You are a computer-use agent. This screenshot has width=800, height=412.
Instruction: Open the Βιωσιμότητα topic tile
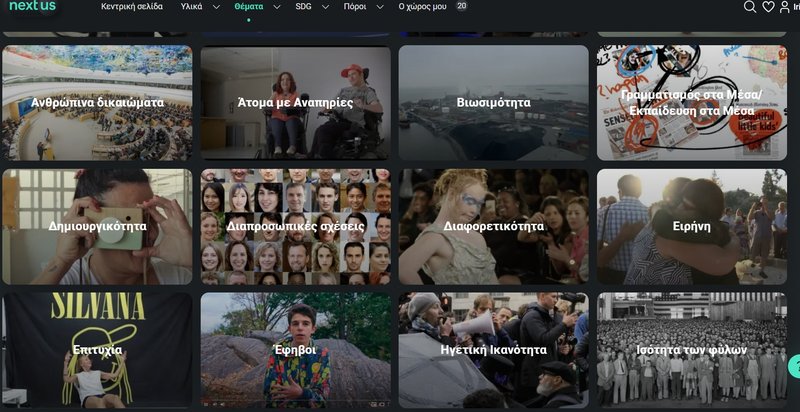(x=493, y=102)
